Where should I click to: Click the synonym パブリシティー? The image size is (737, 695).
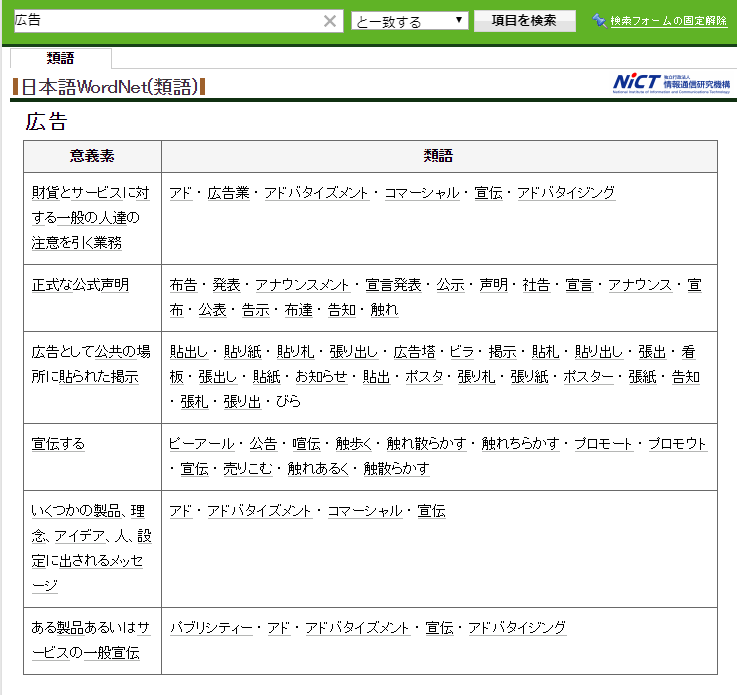pyautogui.click(x=211, y=627)
